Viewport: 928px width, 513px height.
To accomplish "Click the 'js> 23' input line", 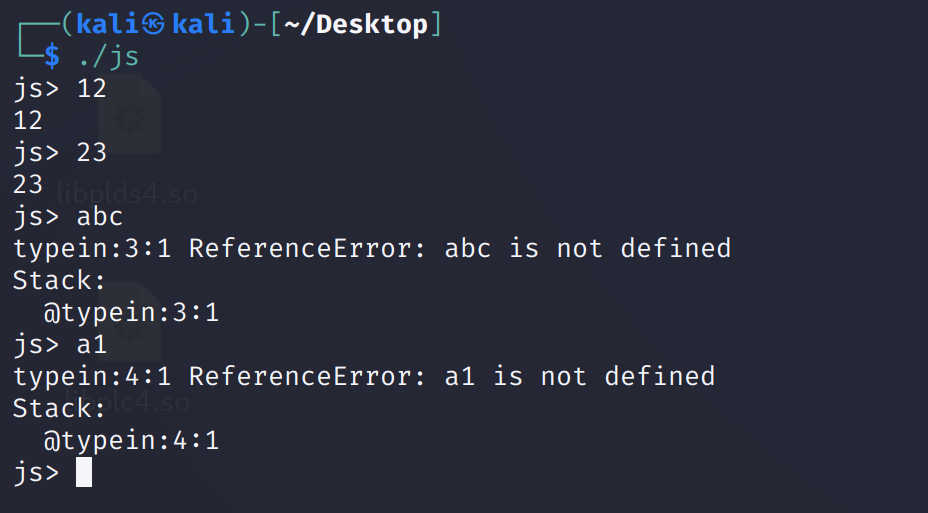I will 60,152.
